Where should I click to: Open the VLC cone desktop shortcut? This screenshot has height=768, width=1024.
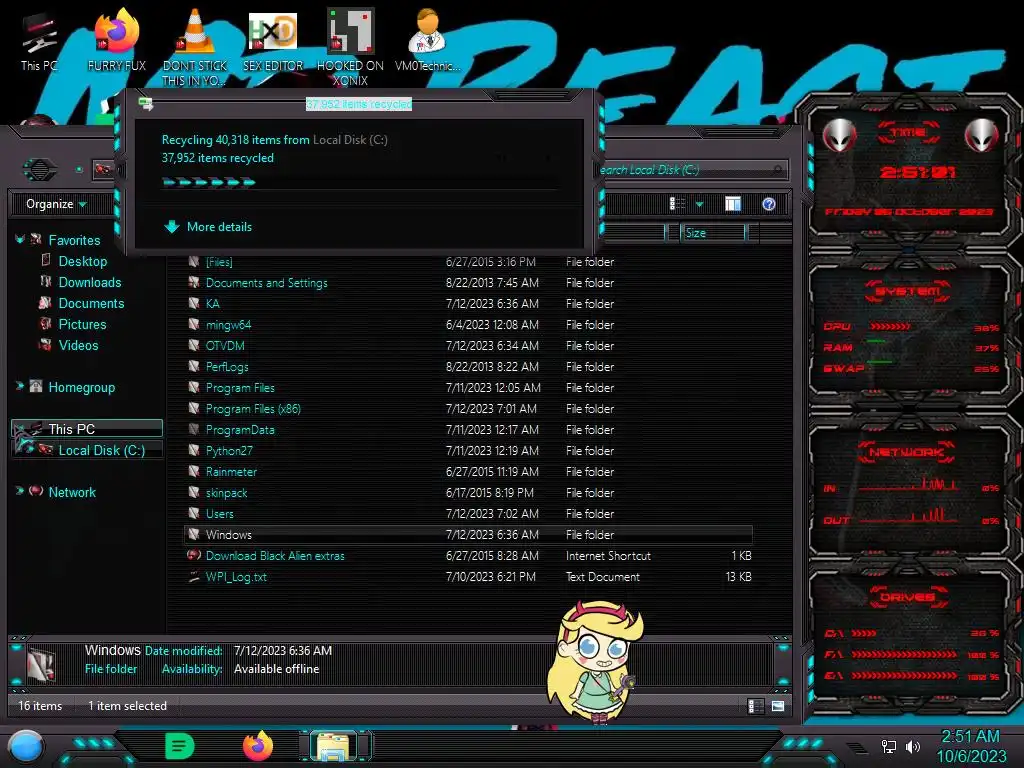(195, 47)
